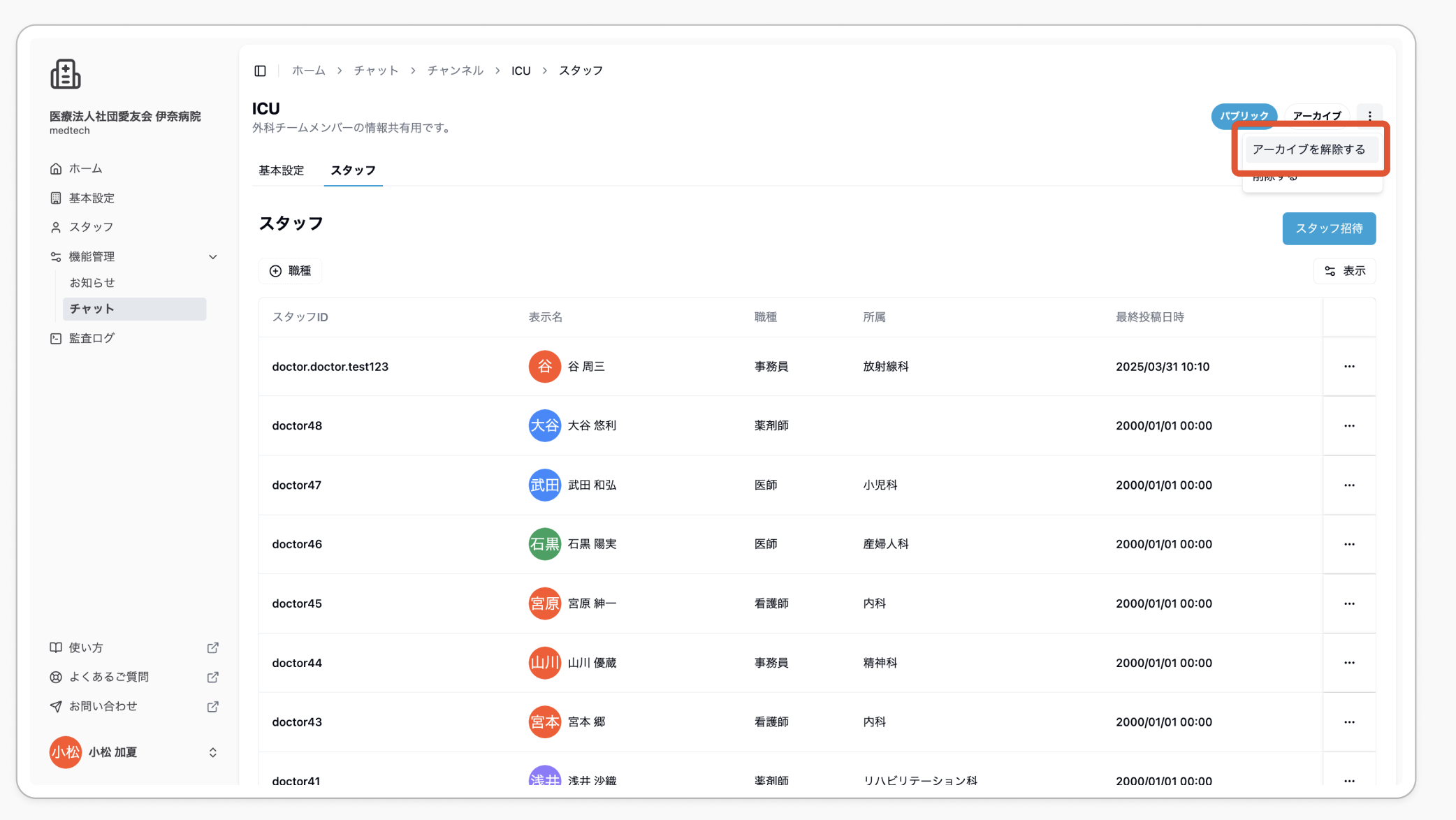Select staff ID doctor48

coord(297,426)
